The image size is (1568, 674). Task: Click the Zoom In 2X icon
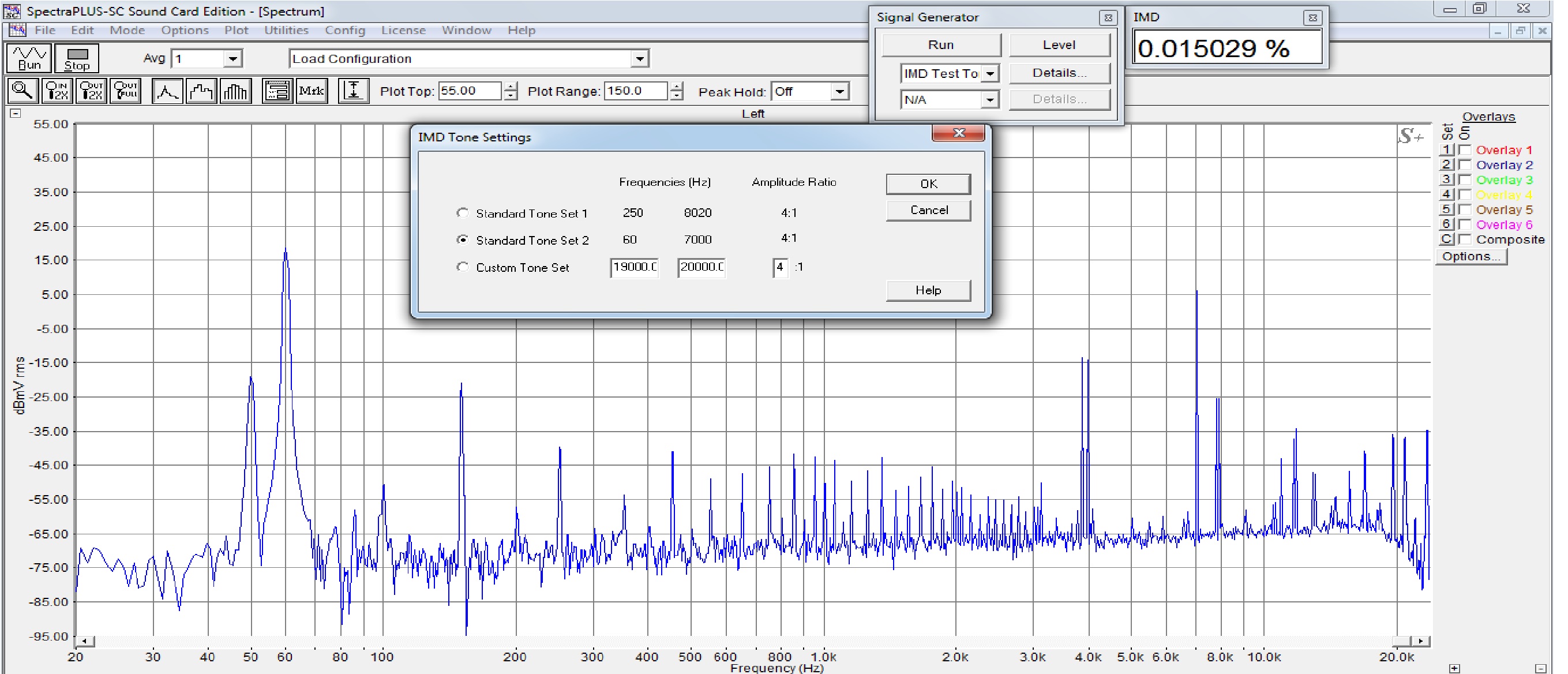coord(57,91)
